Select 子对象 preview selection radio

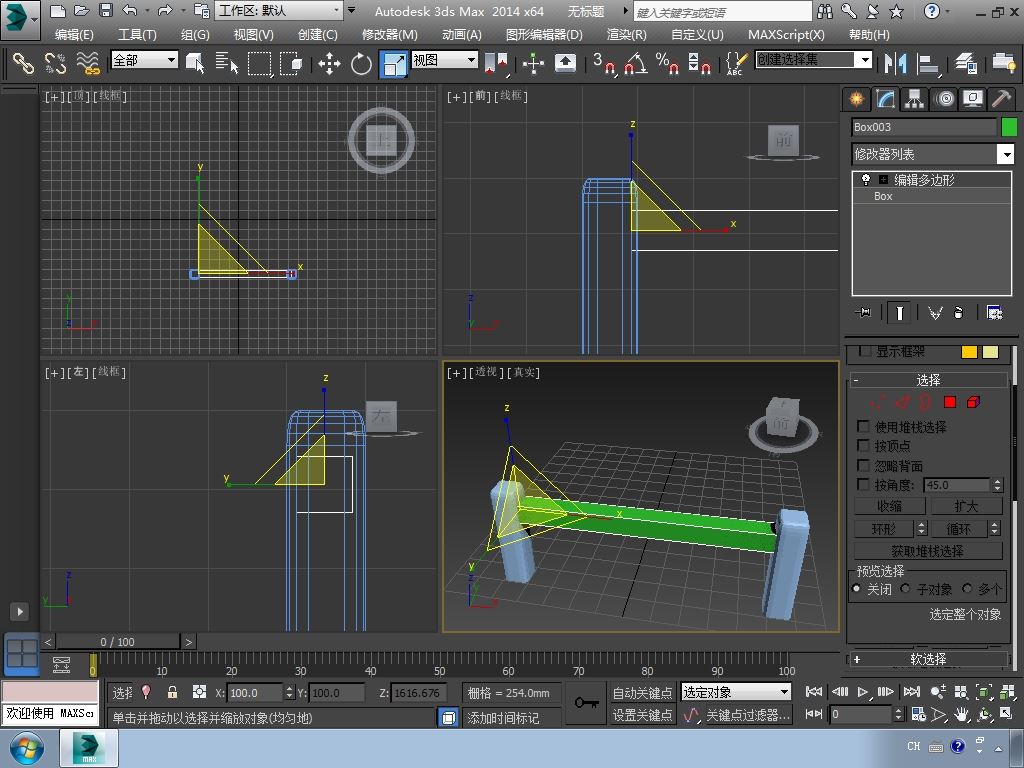(905, 589)
